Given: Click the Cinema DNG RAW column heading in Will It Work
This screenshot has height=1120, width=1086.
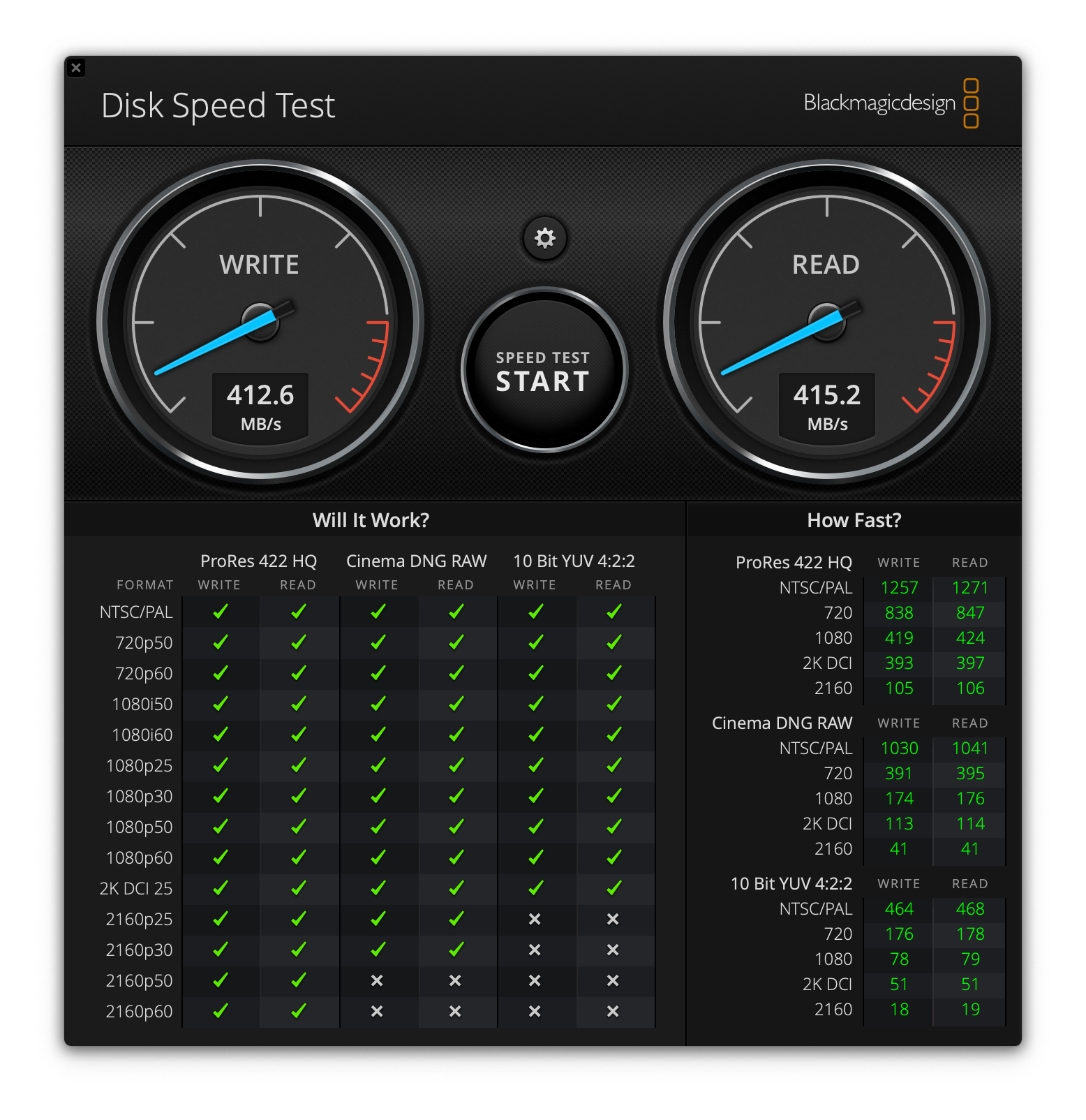Looking at the screenshot, I should (x=416, y=561).
